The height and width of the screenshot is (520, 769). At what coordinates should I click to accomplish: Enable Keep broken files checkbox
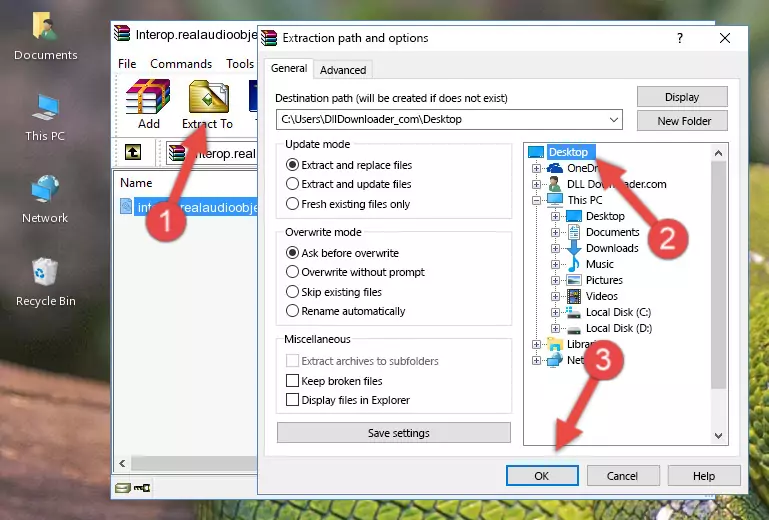coord(292,381)
